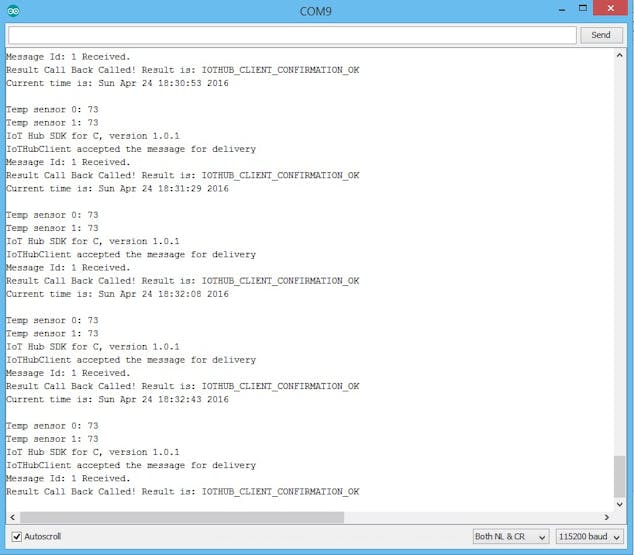Click the horizontal scrollbar right arrow
This screenshot has width=634, height=555.
[607, 517]
